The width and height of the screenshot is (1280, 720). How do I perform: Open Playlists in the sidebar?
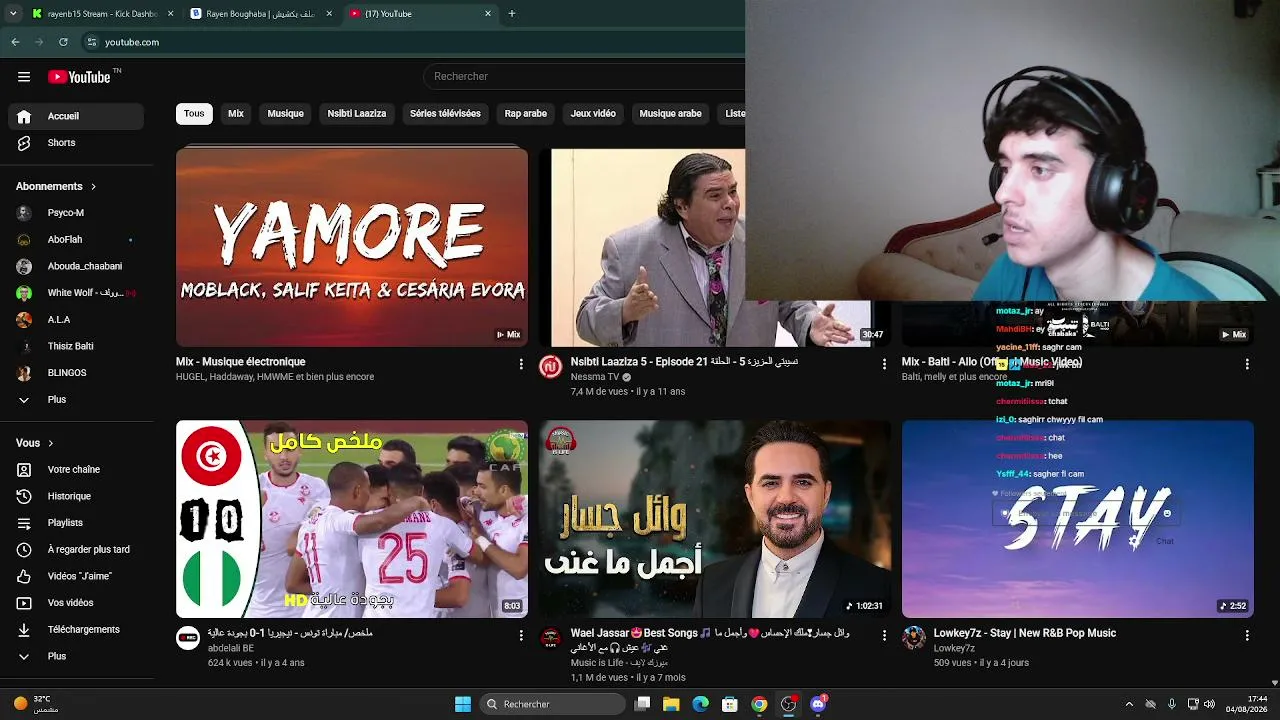76,523
